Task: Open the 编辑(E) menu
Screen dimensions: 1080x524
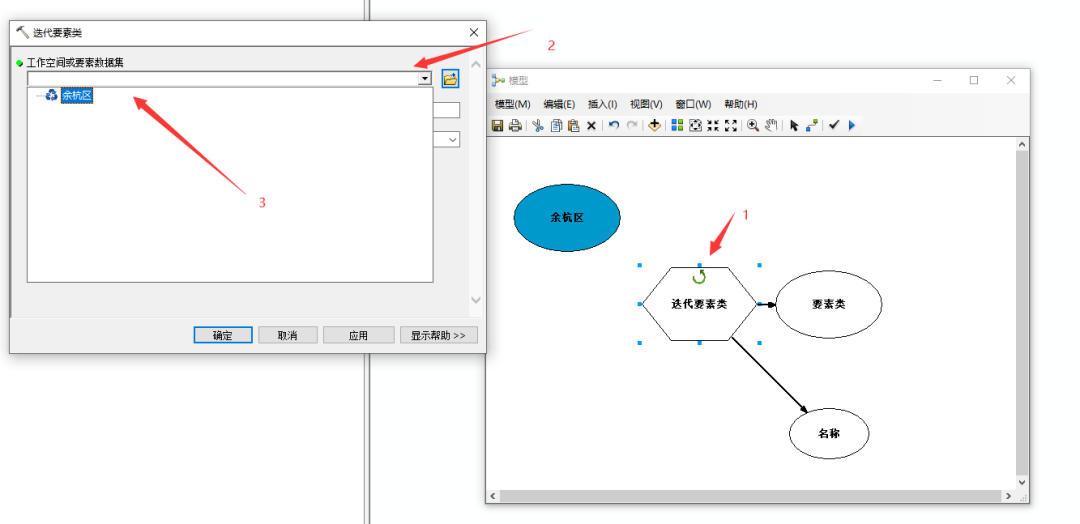Action: [x=559, y=105]
